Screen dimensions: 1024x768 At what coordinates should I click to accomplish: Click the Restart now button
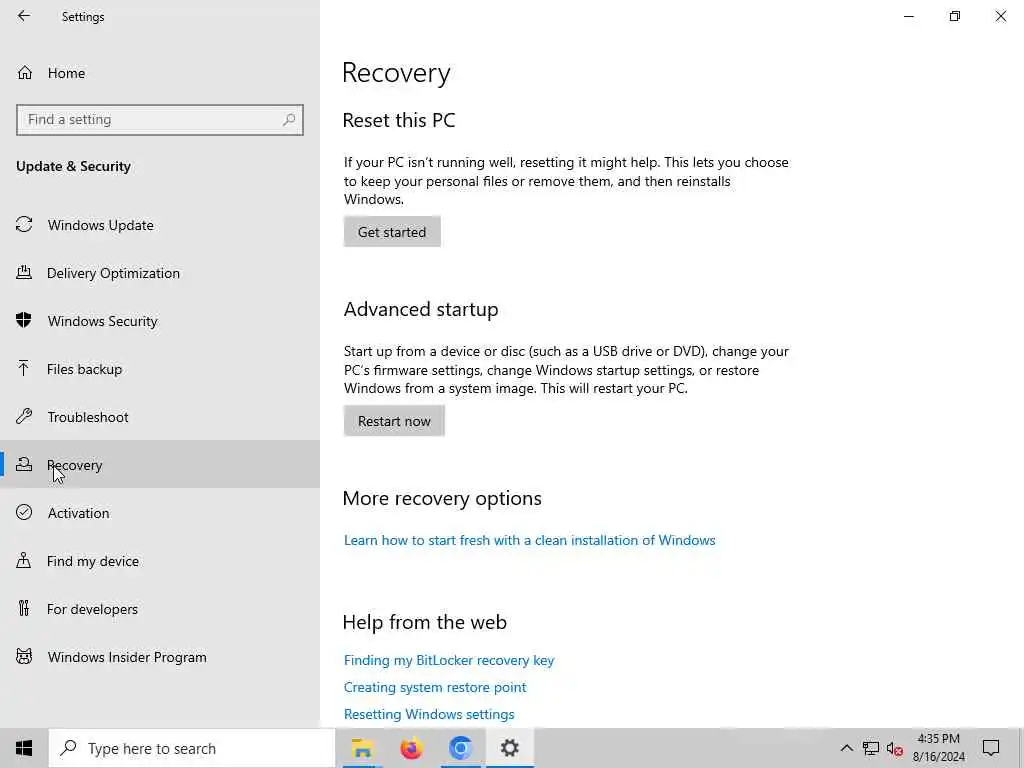point(394,421)
